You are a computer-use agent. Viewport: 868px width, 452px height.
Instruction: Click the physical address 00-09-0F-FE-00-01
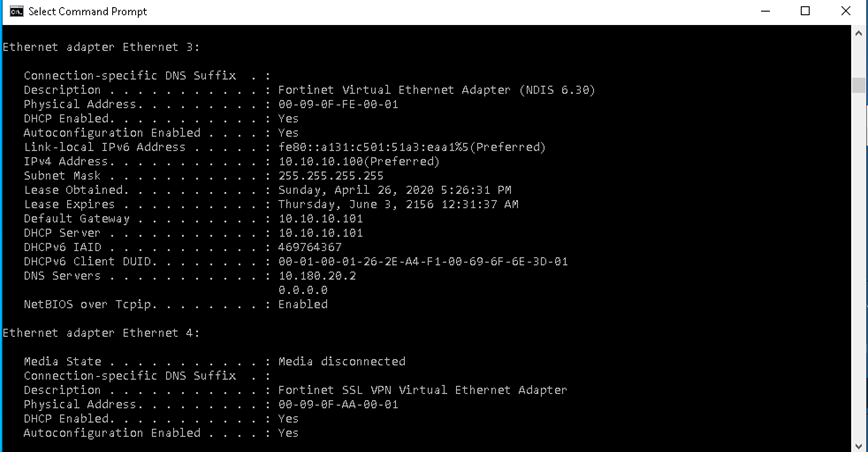[x=338, y=104]
